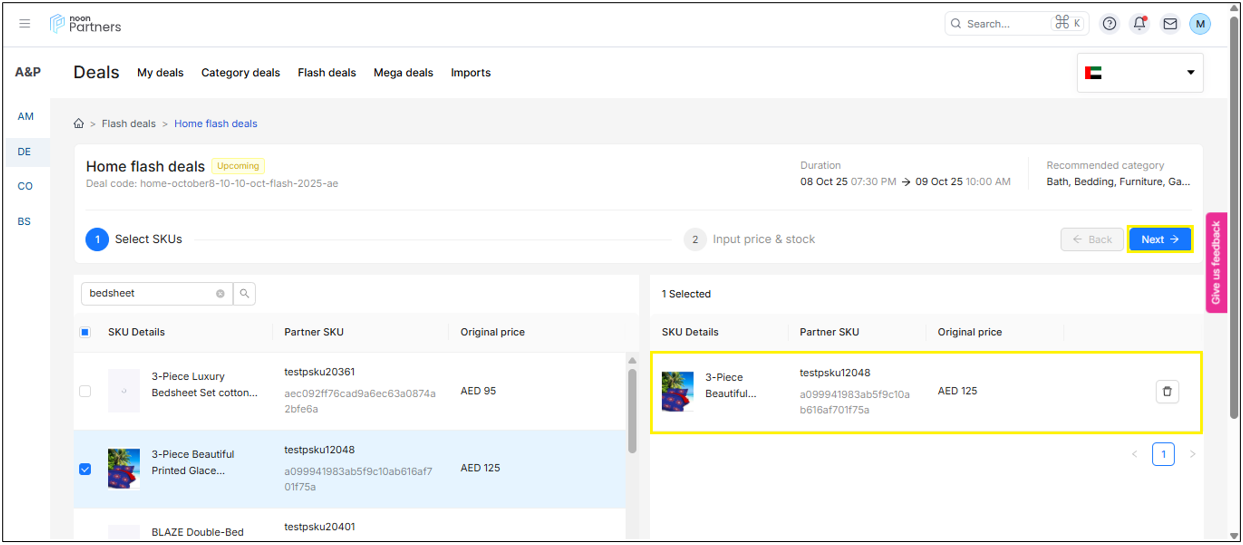Click the Flash deals breadcrumb link

pos(128,124)
